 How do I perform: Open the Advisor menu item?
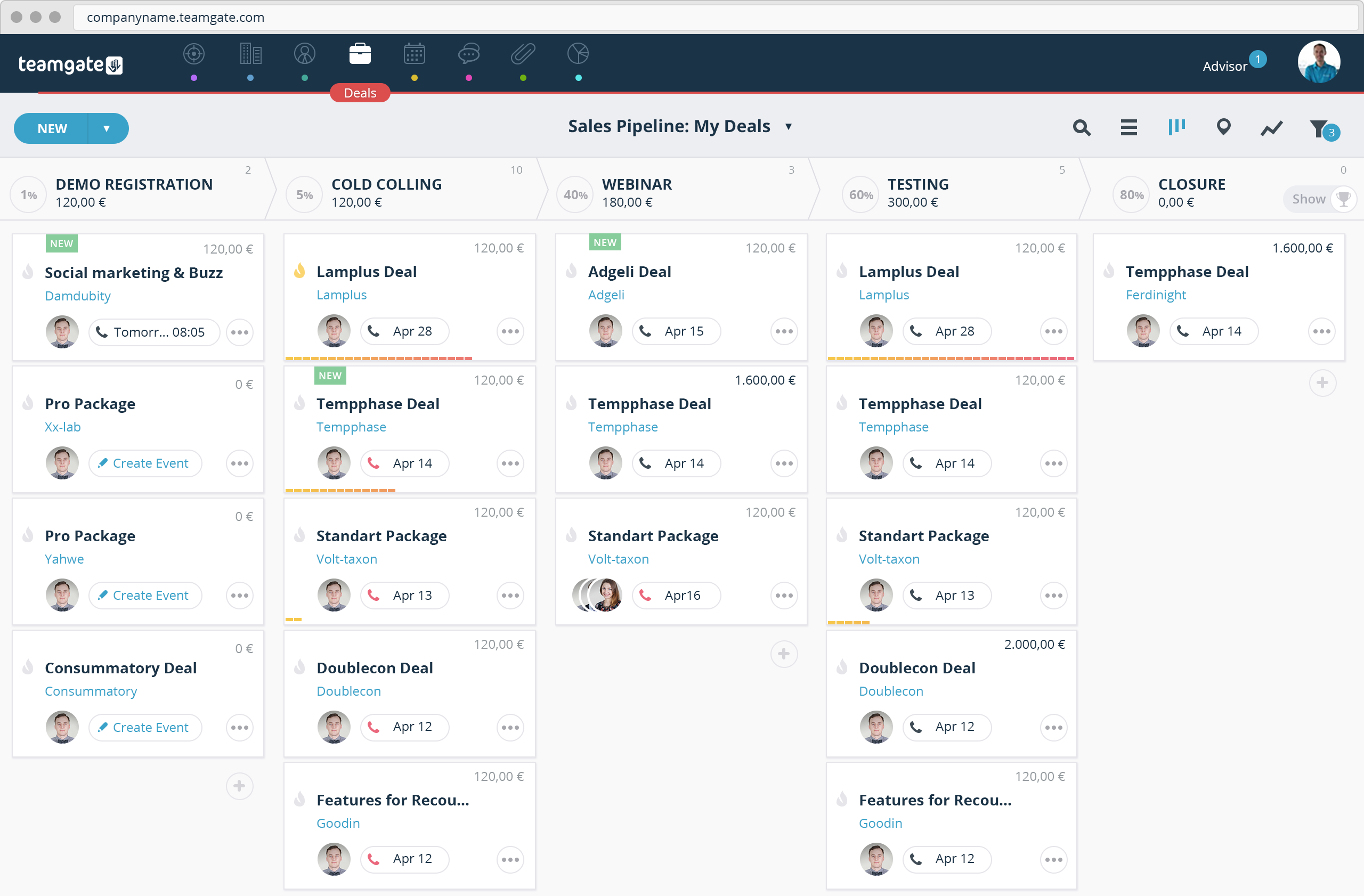(1225, 67)
